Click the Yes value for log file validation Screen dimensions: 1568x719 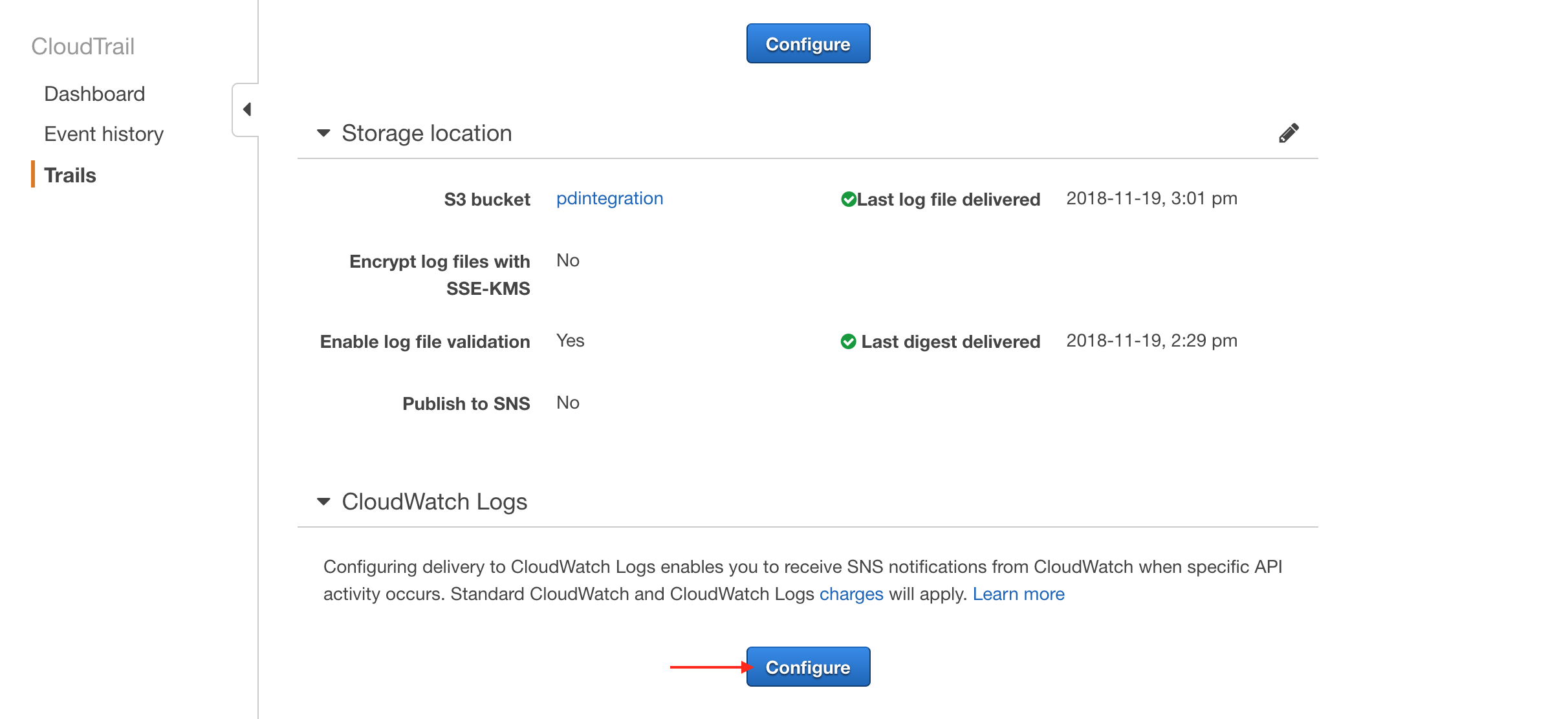coord(570,341)
